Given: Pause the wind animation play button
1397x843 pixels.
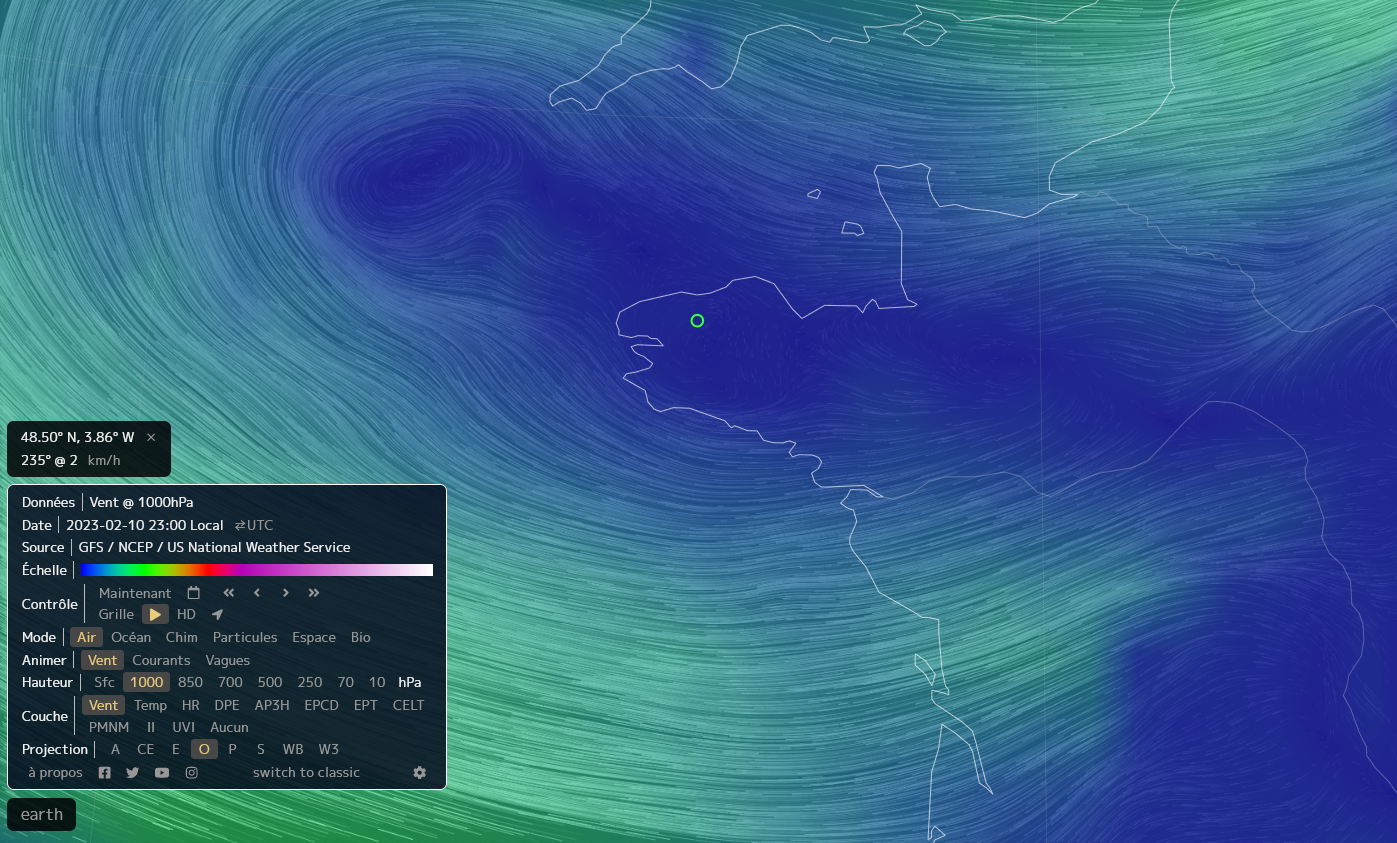Looking at the screenshot, I should 155,614.
